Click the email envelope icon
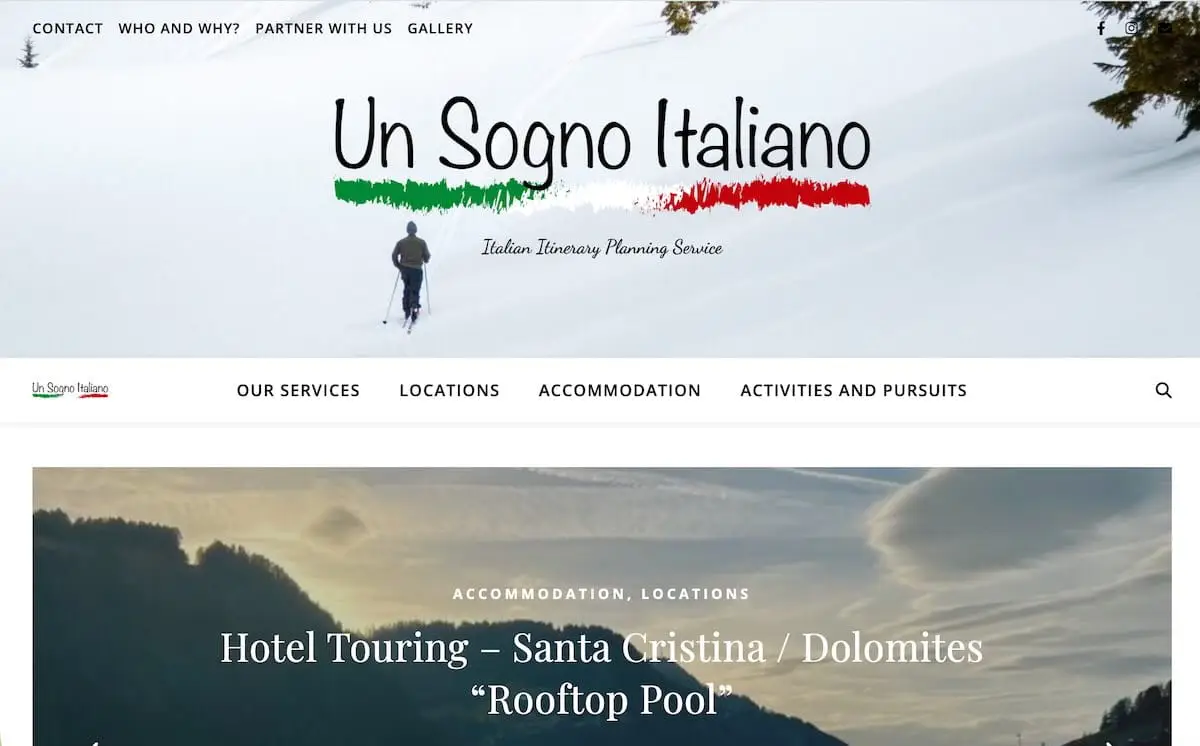Image resolution: width=1200 pixels, height=746 pixels. click(x=1165, y=28)
